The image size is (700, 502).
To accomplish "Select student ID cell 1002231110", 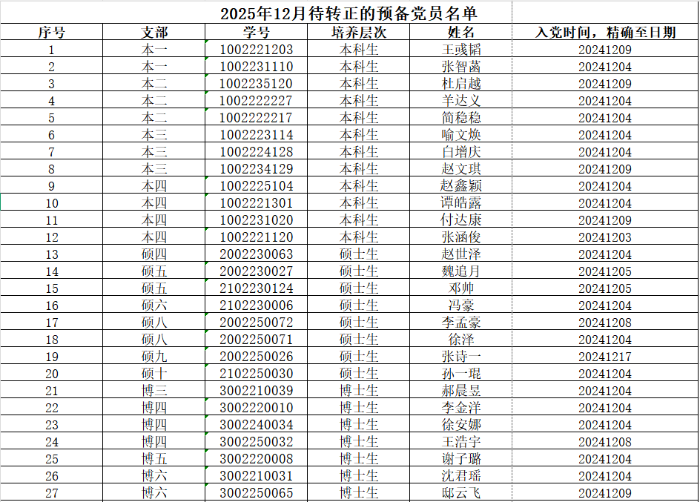I will tap(256, 66).
